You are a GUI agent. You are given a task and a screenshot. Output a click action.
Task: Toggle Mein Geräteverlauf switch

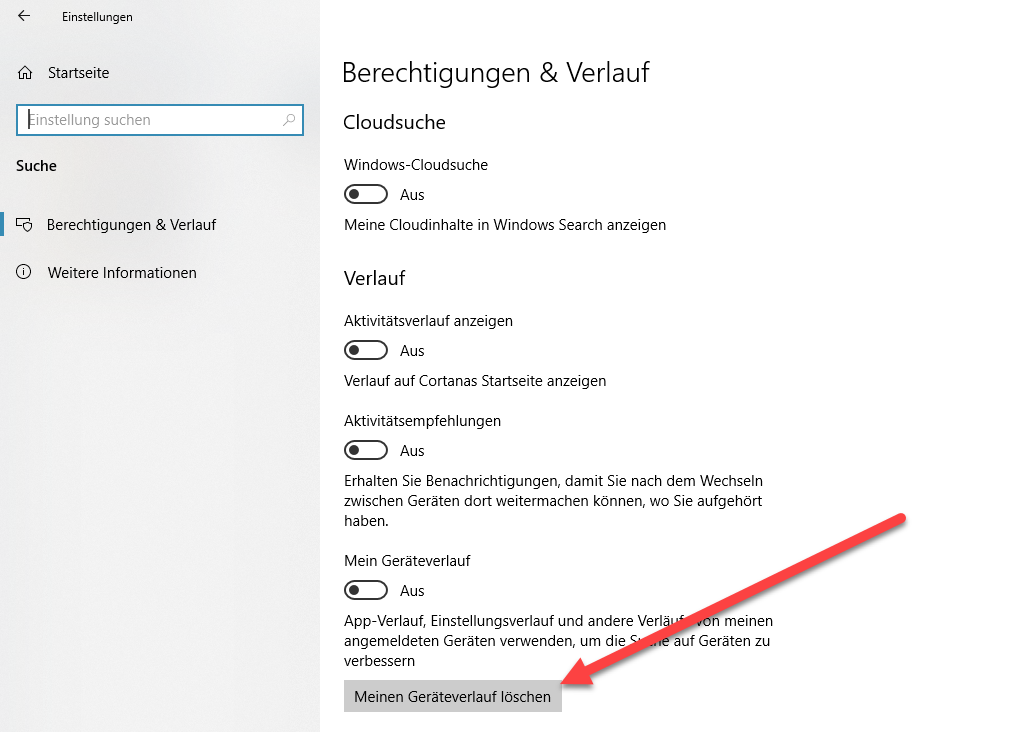click(x=366, y=590)
